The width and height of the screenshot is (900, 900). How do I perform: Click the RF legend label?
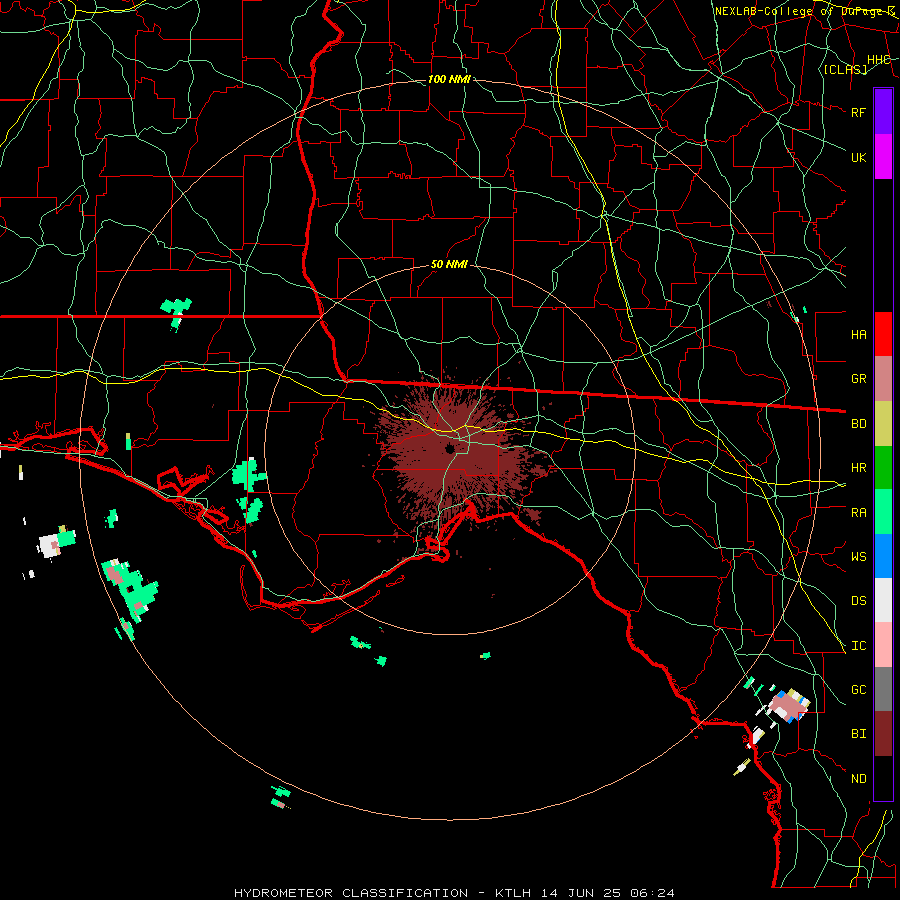[859, 112]
